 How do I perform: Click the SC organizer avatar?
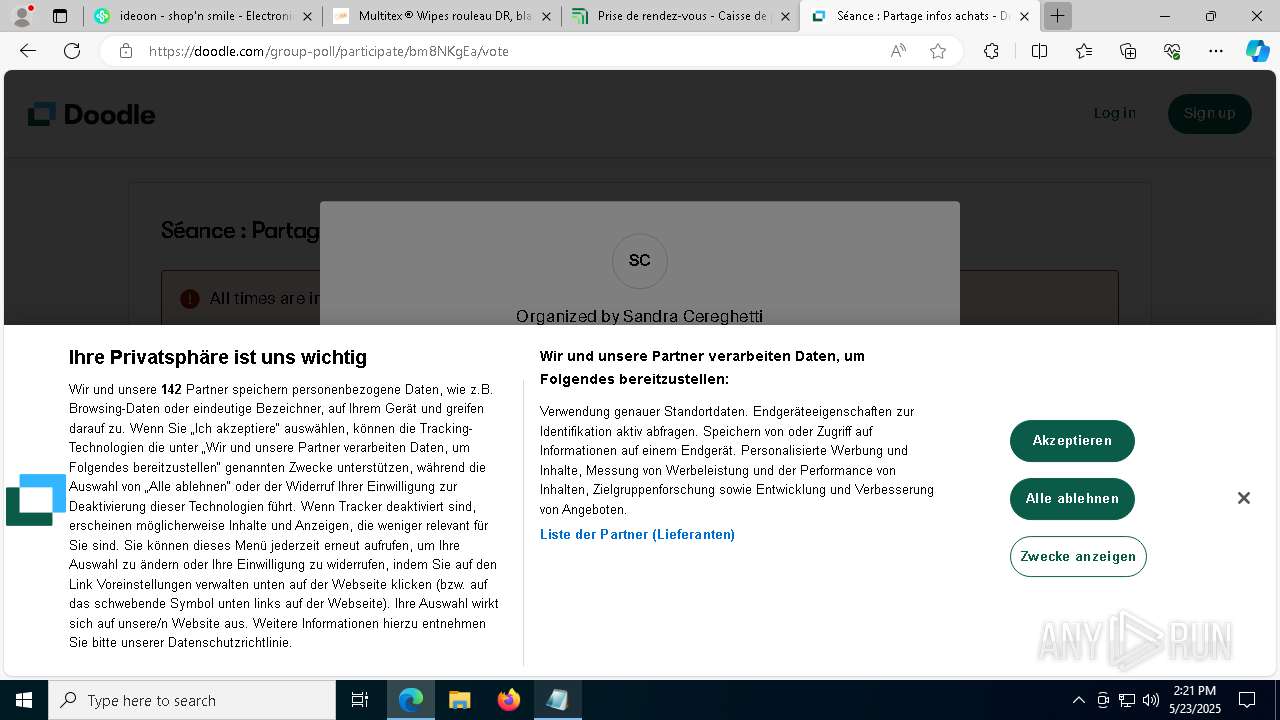point(640,261)
